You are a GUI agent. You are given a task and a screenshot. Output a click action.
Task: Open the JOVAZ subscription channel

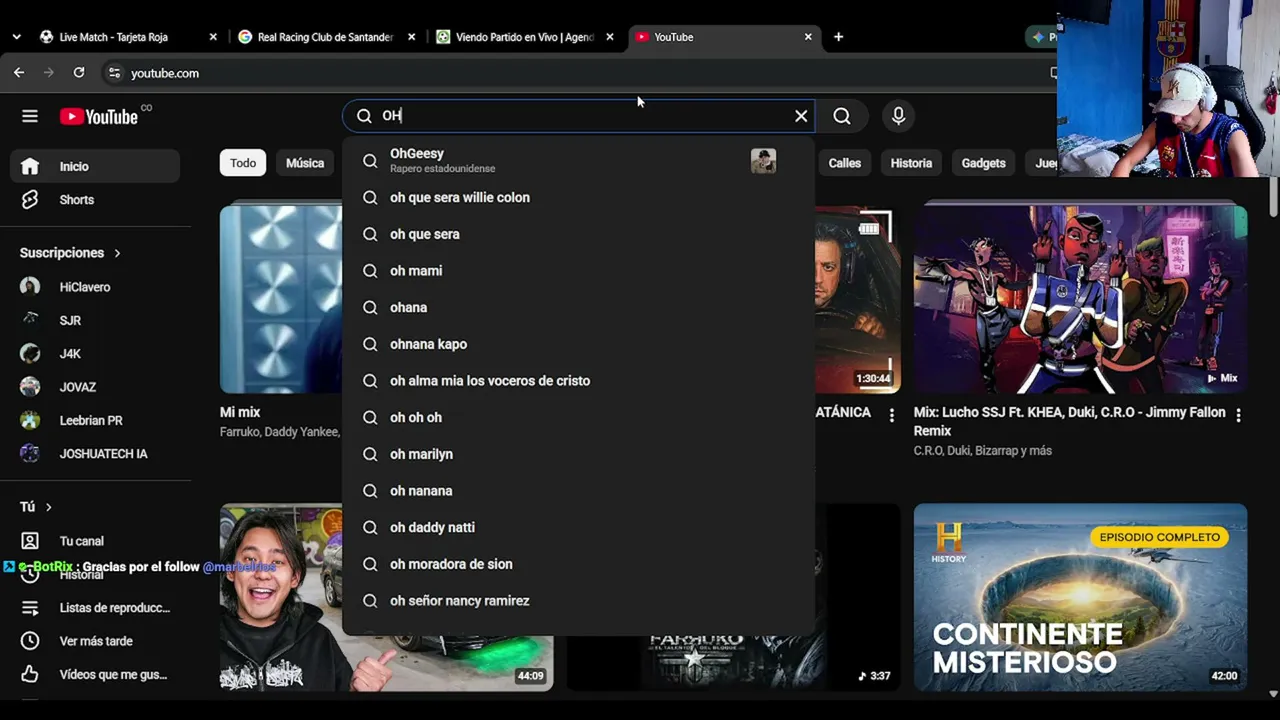(x=95, y=387)
